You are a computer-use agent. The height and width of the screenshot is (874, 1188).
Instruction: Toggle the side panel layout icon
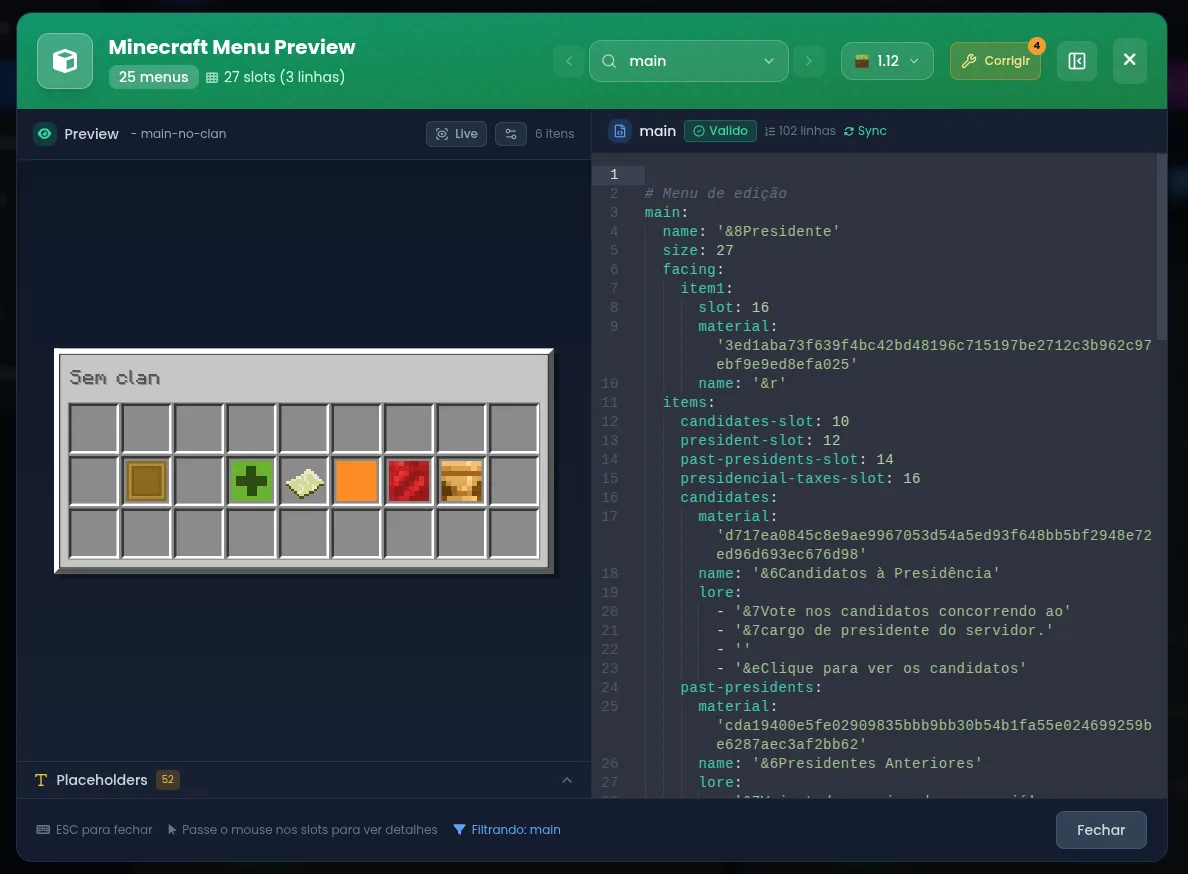tap(1077, 61)
